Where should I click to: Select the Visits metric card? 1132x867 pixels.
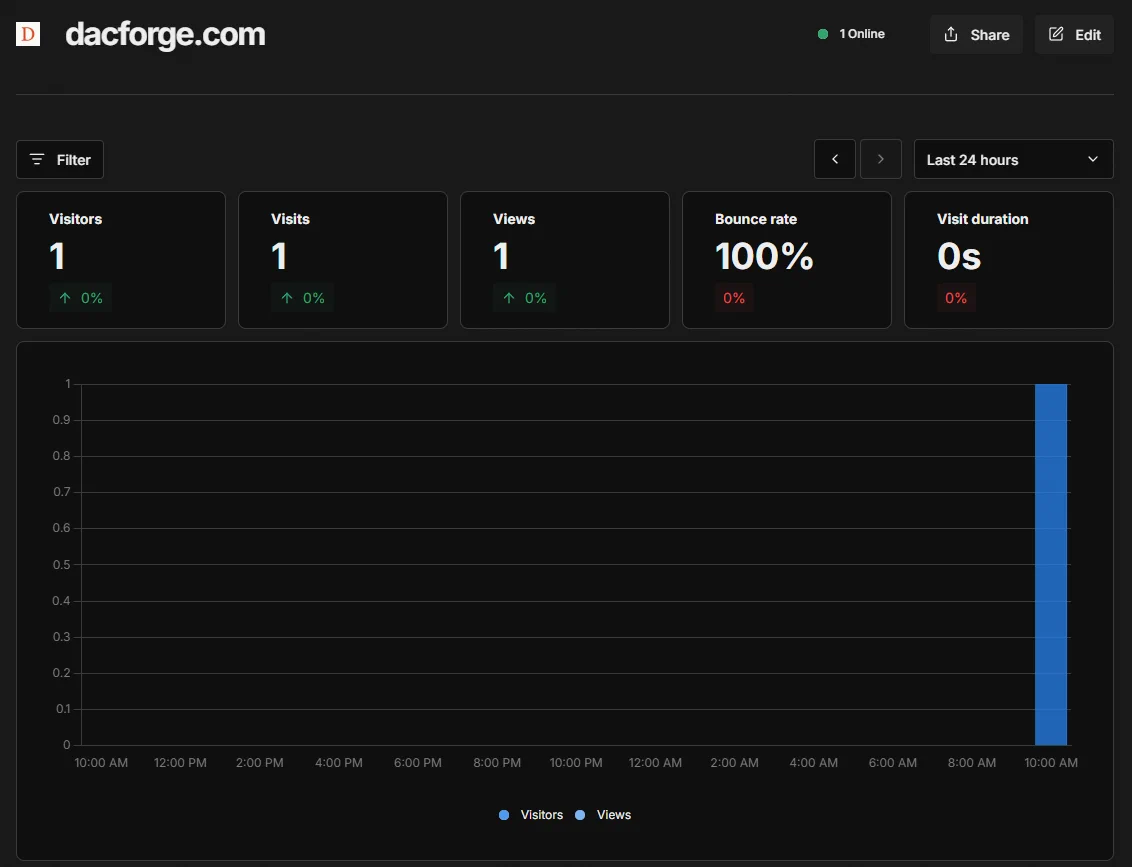[x=343, y=260]
